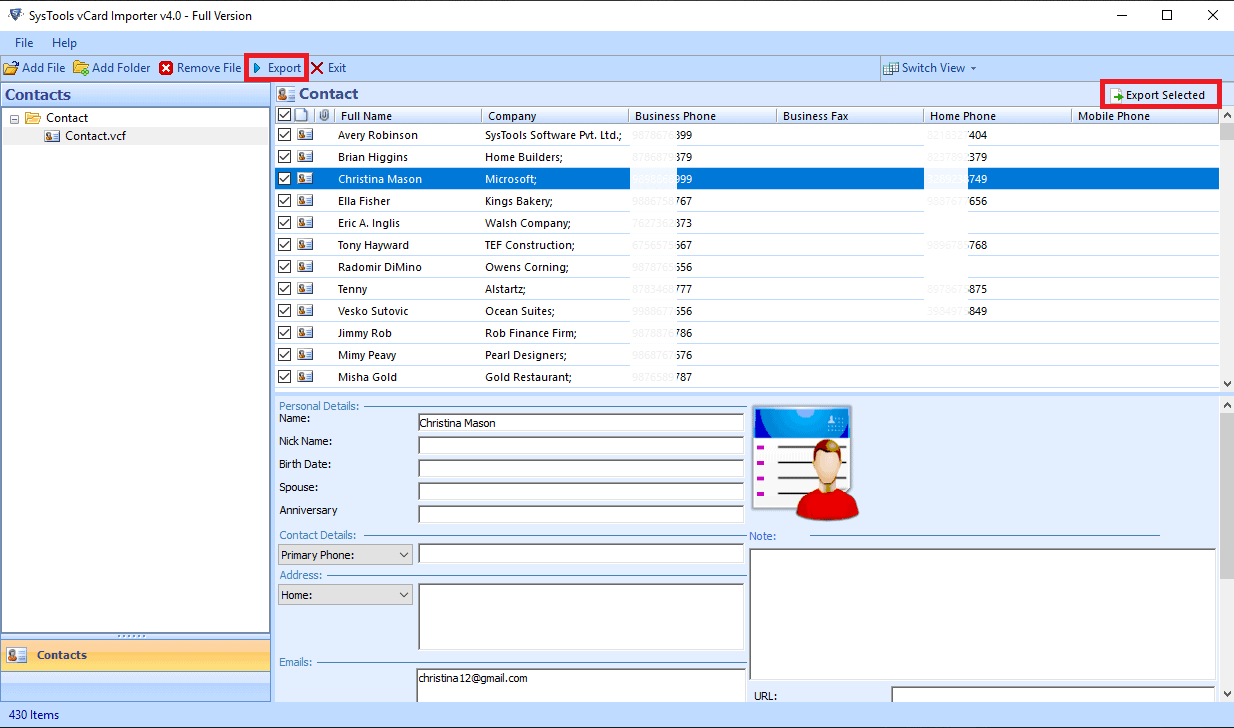Click contact card icon for Brian Higgins
The width and height of the screenshot is (1234, 728).
pos(305,156)
